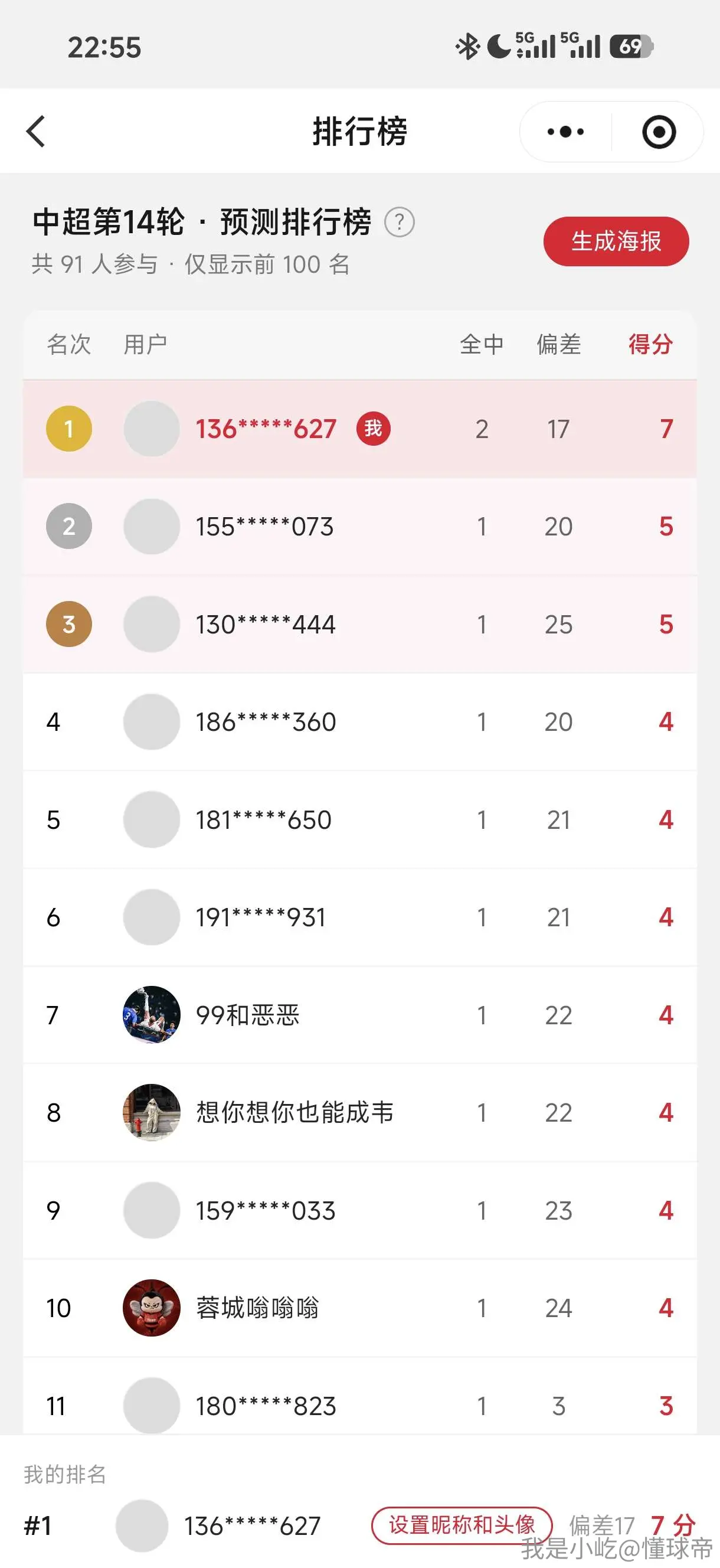Sort by 得分 column header

point(650,345)
